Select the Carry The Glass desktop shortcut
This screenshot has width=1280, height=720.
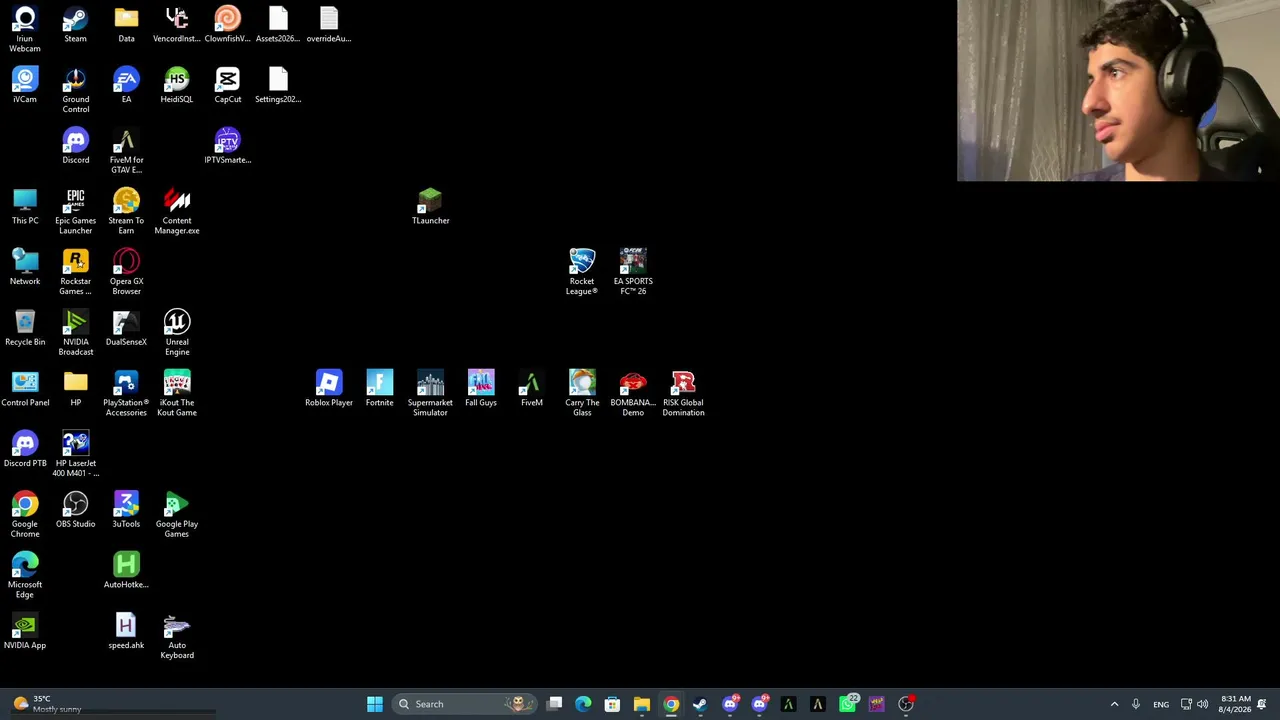click(x=582, y=394)
